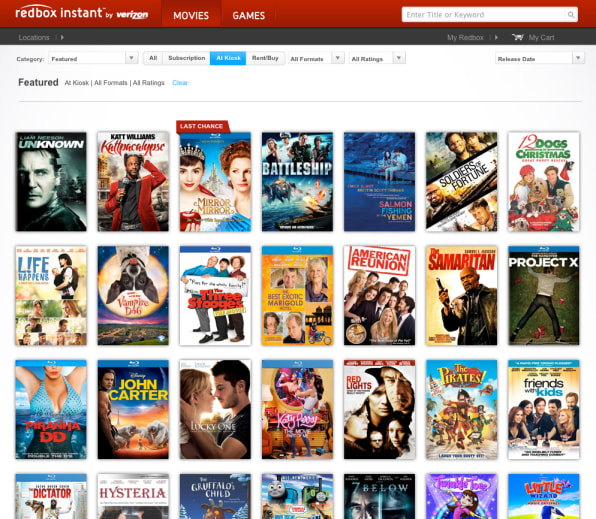Screen dimensions: 596x519
Task: Open the Battleship movie poster
Action: pyautogui.click(x=297, y=182)
